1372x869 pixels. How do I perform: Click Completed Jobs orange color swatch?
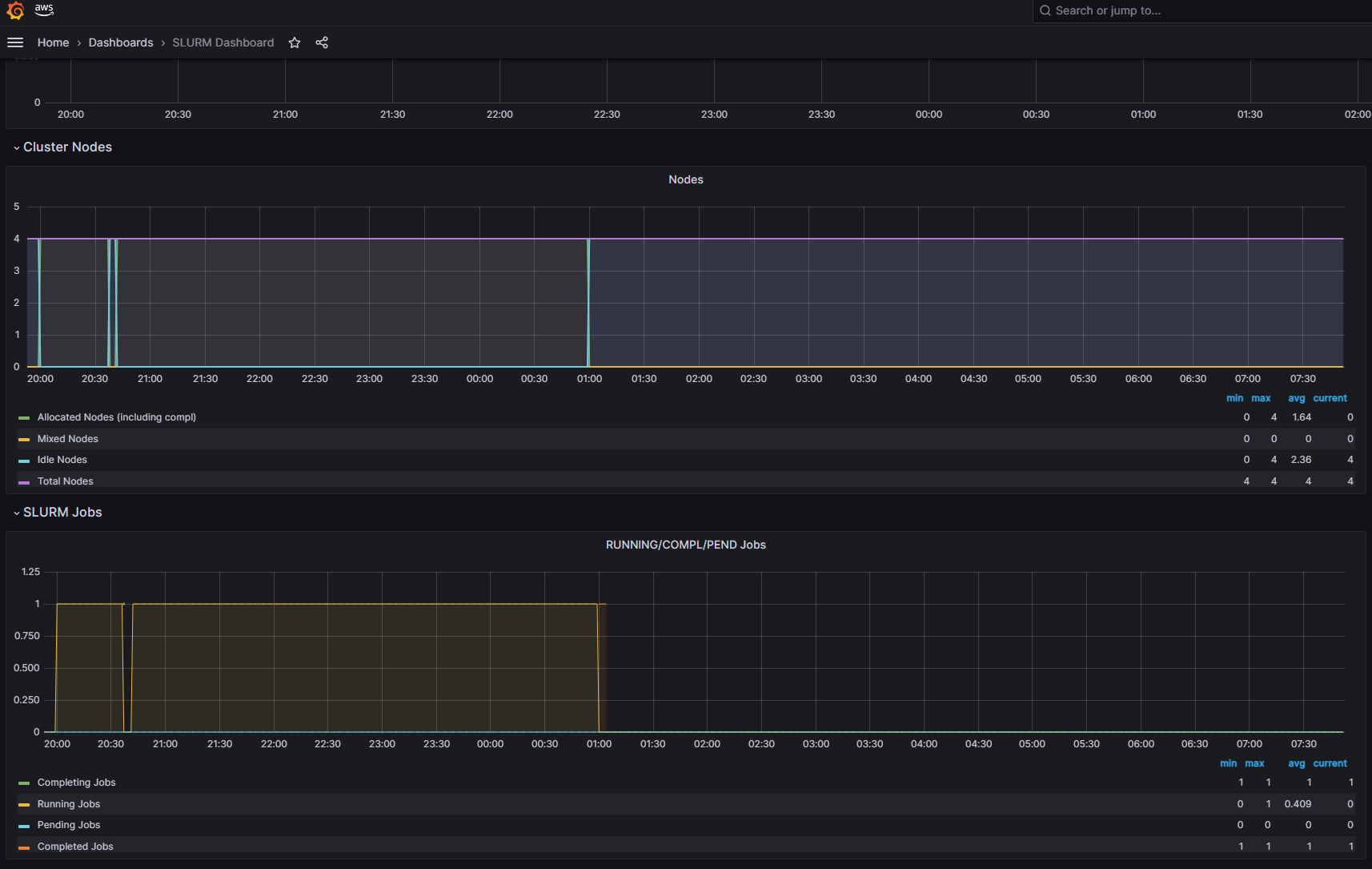click(24, 847)
